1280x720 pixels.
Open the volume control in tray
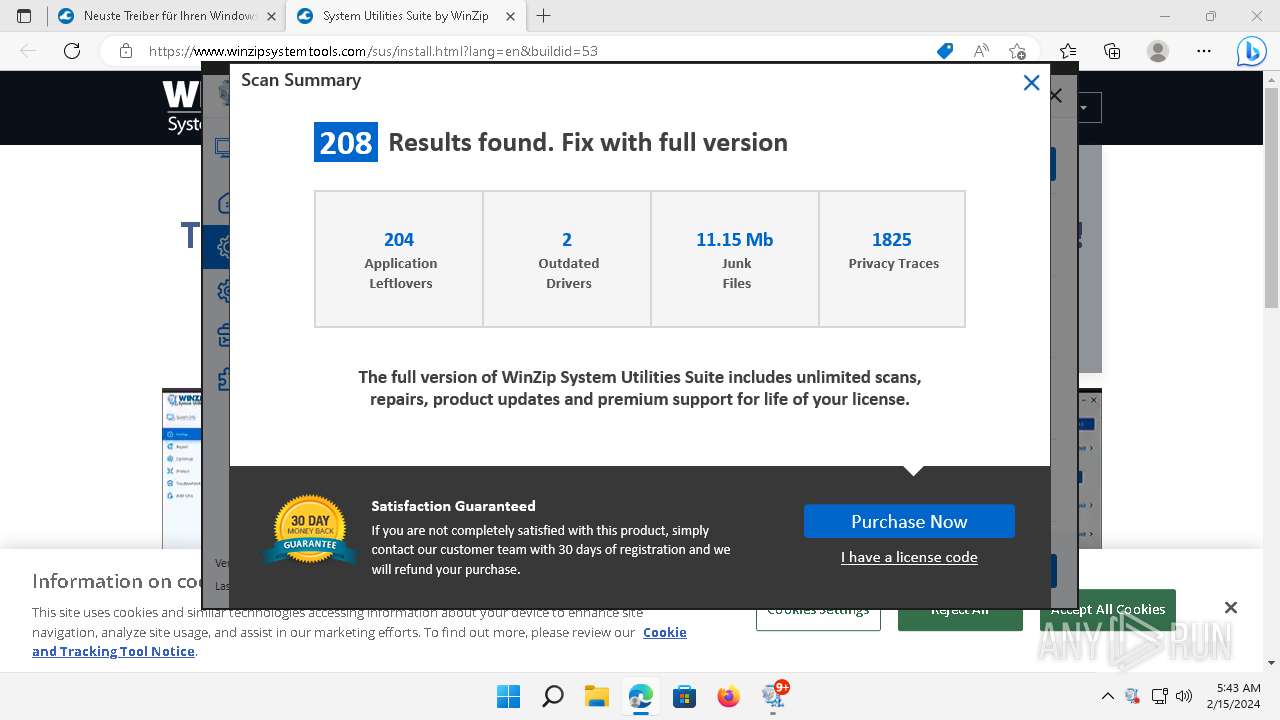1185,696
